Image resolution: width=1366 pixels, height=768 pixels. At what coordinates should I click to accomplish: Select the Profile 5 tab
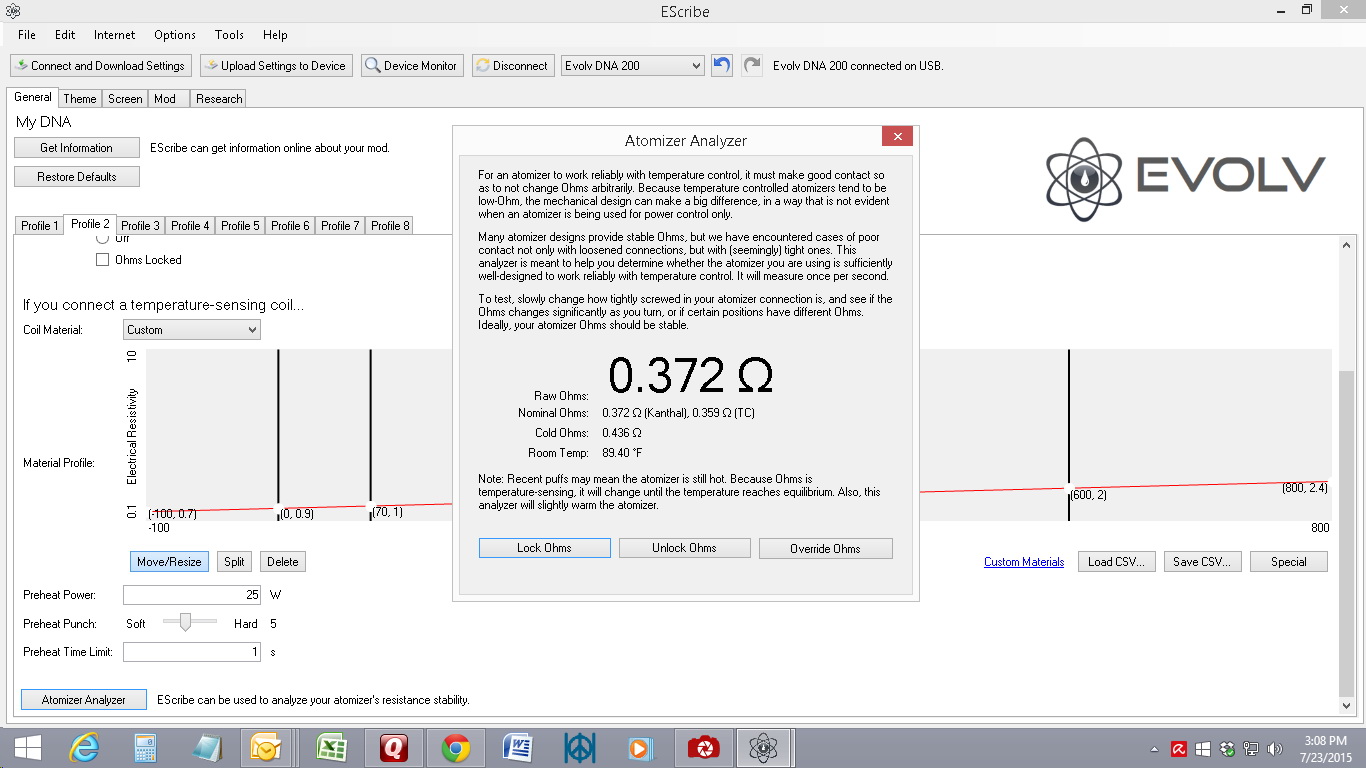coord(240,226)
